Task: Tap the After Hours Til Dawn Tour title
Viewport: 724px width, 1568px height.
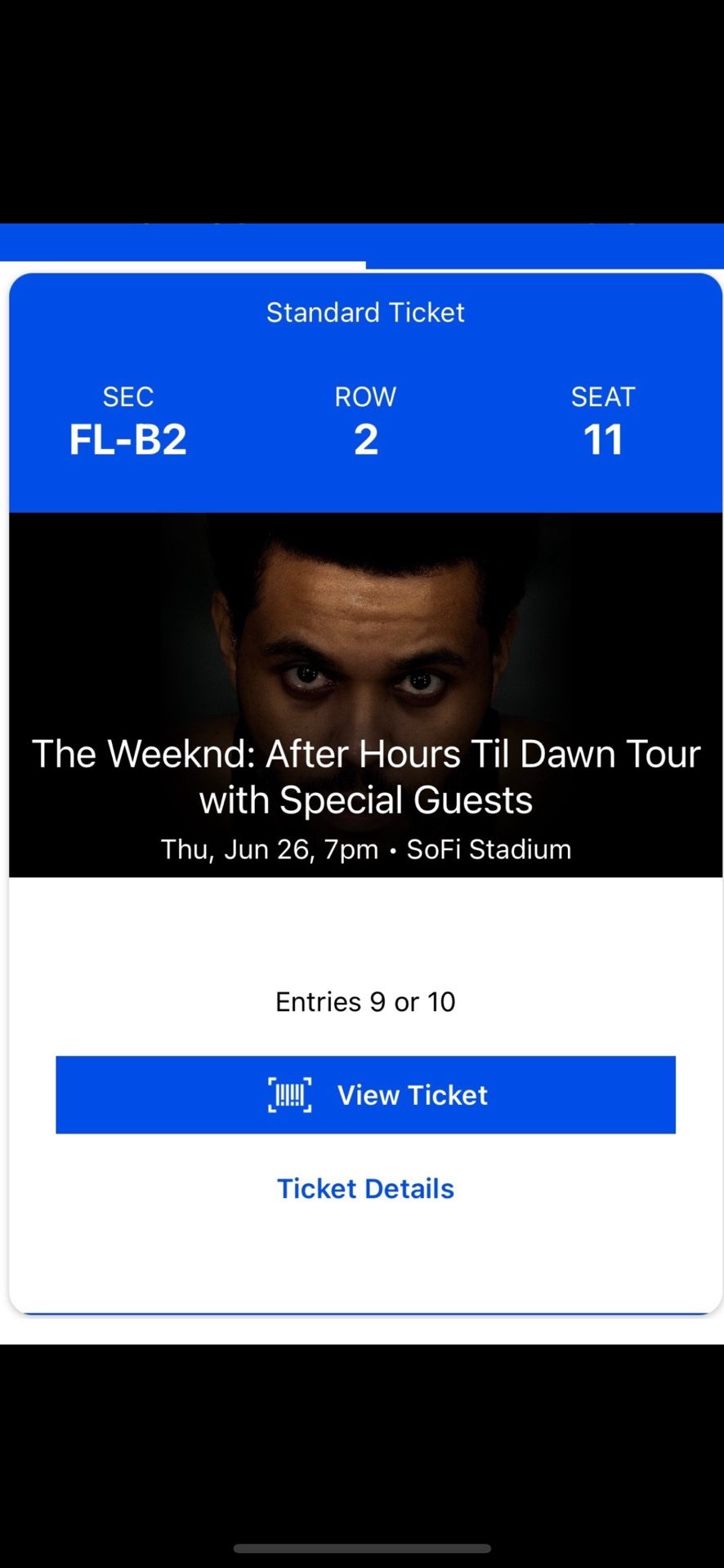Action: click(365, 754)
